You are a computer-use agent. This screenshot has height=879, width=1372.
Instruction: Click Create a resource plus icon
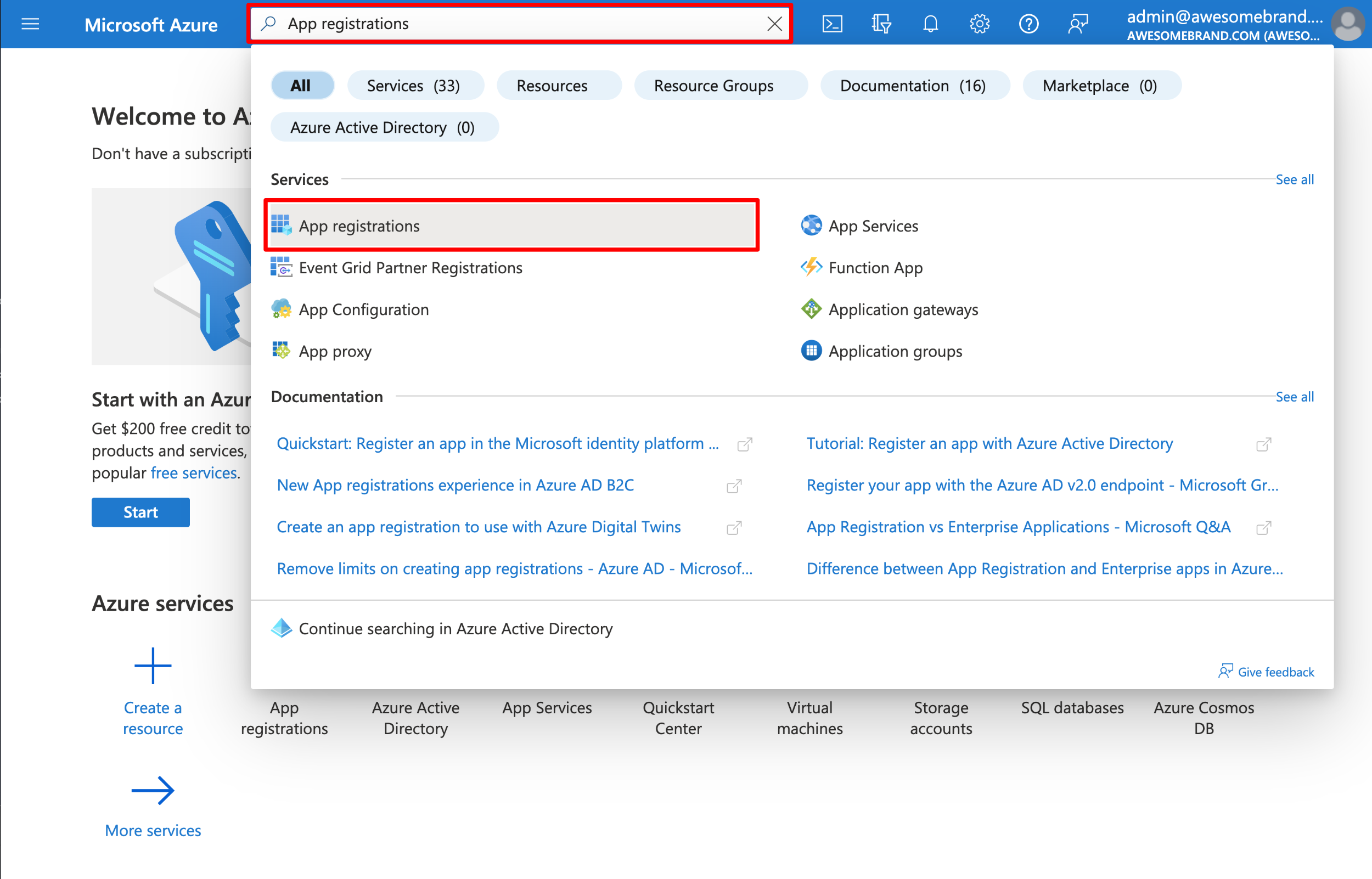[153, 665]
